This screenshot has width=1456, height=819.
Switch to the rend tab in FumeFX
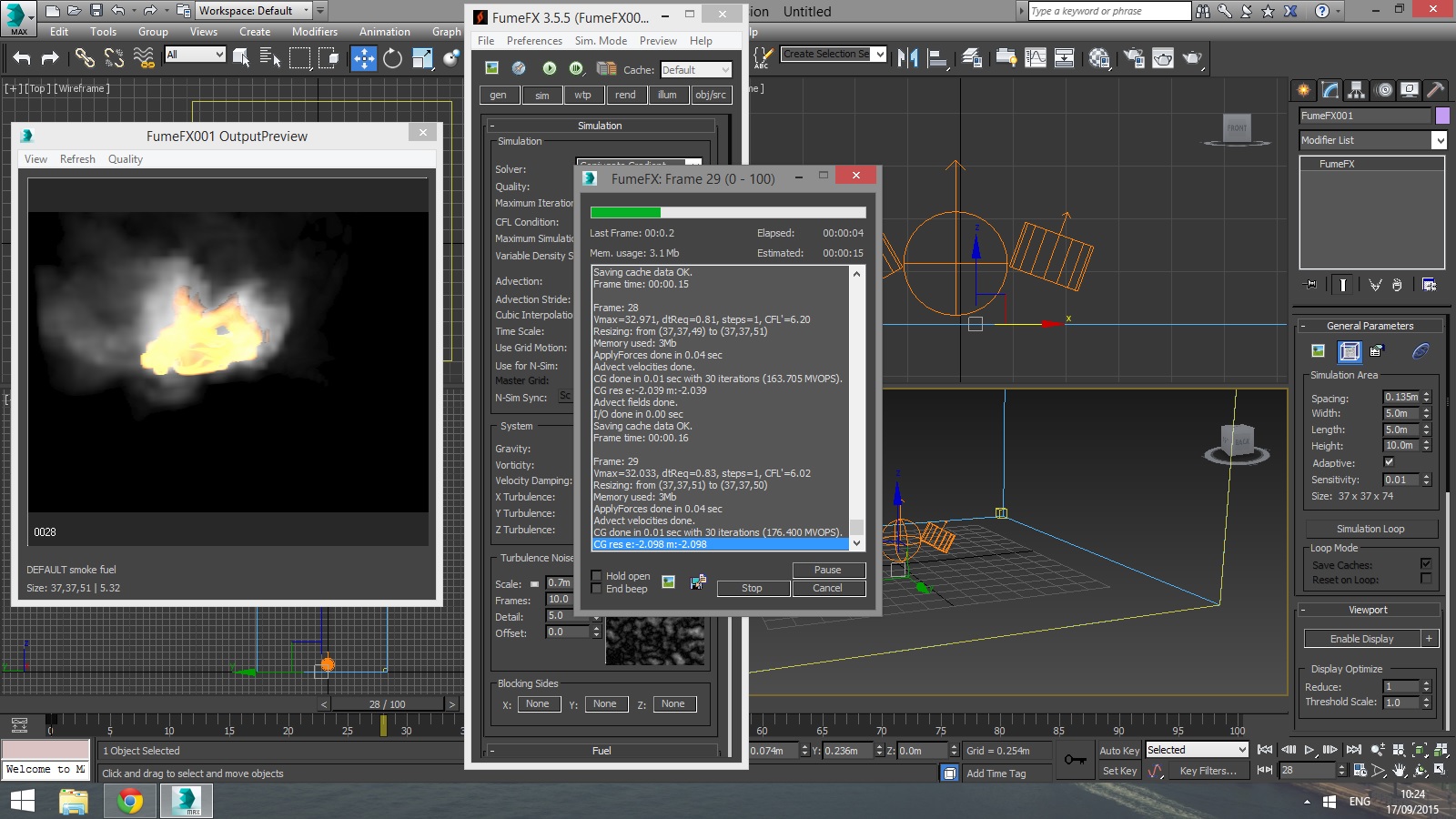point(625,95)
